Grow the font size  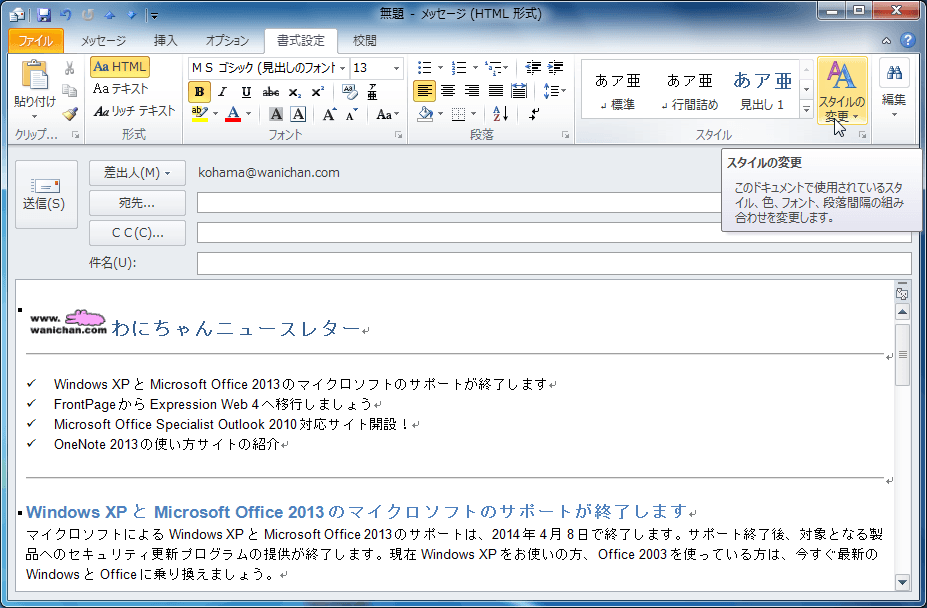pos(329,114)
